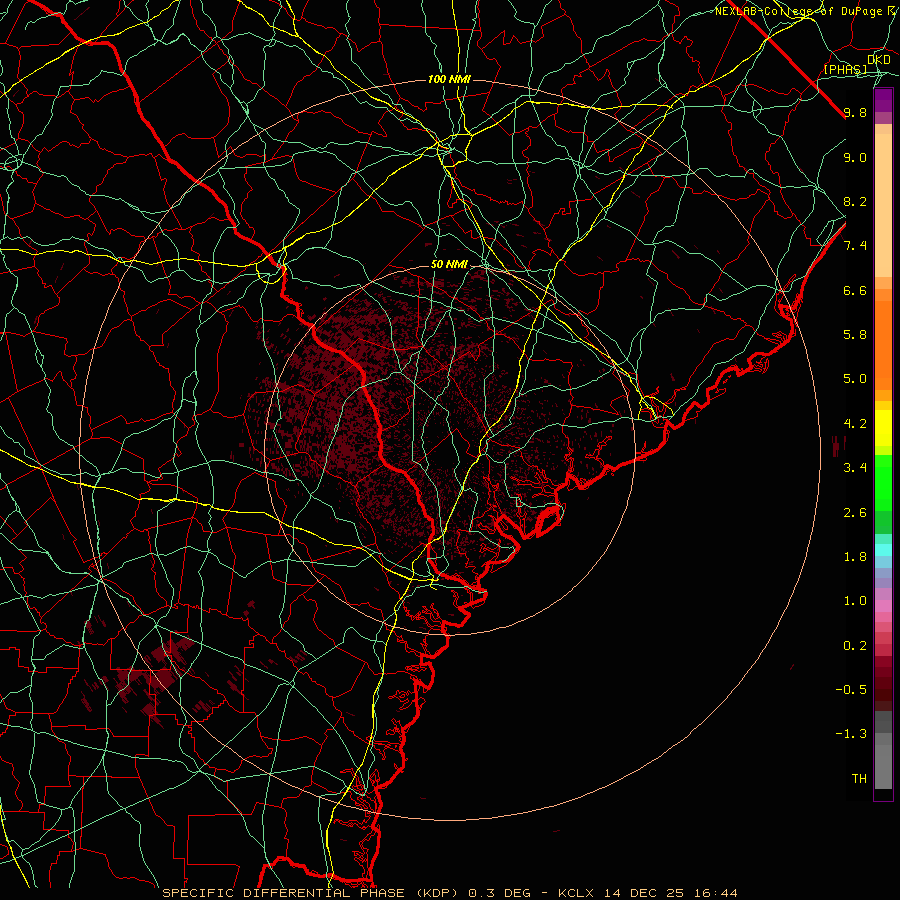Screen dimensions: 900x900
Task: Pick the yellow band of the color bar
Action: 883,428
